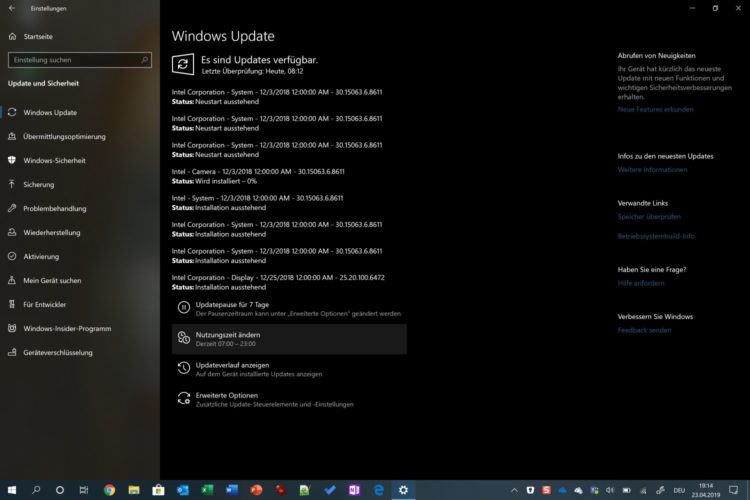
Task: Open Task View in the taskbar
Action: [x=84, y=490]
